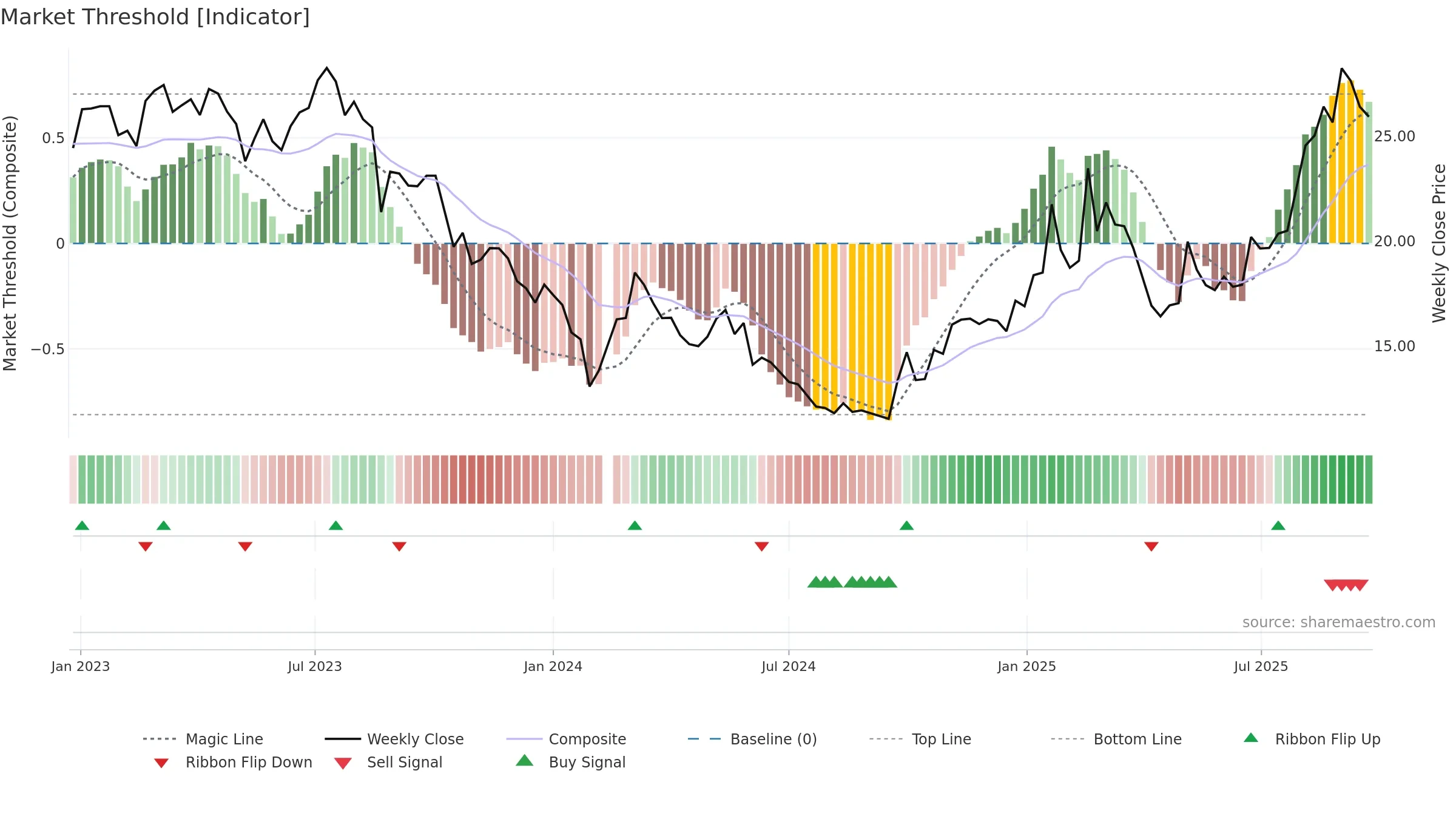Click the Jan 2025 x-axis label
The width and height of the screenshot is (1456, 819).
point(1027,666)
